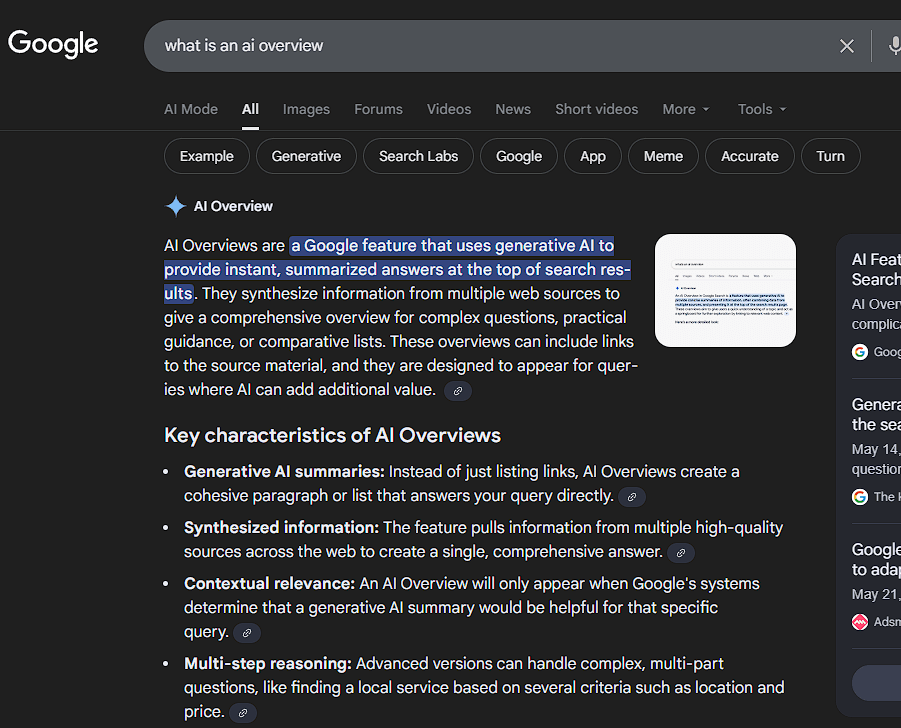Open source link after Generative AI summaries
The width and height of the screenshot is (901, 728).
pos(631,496)
